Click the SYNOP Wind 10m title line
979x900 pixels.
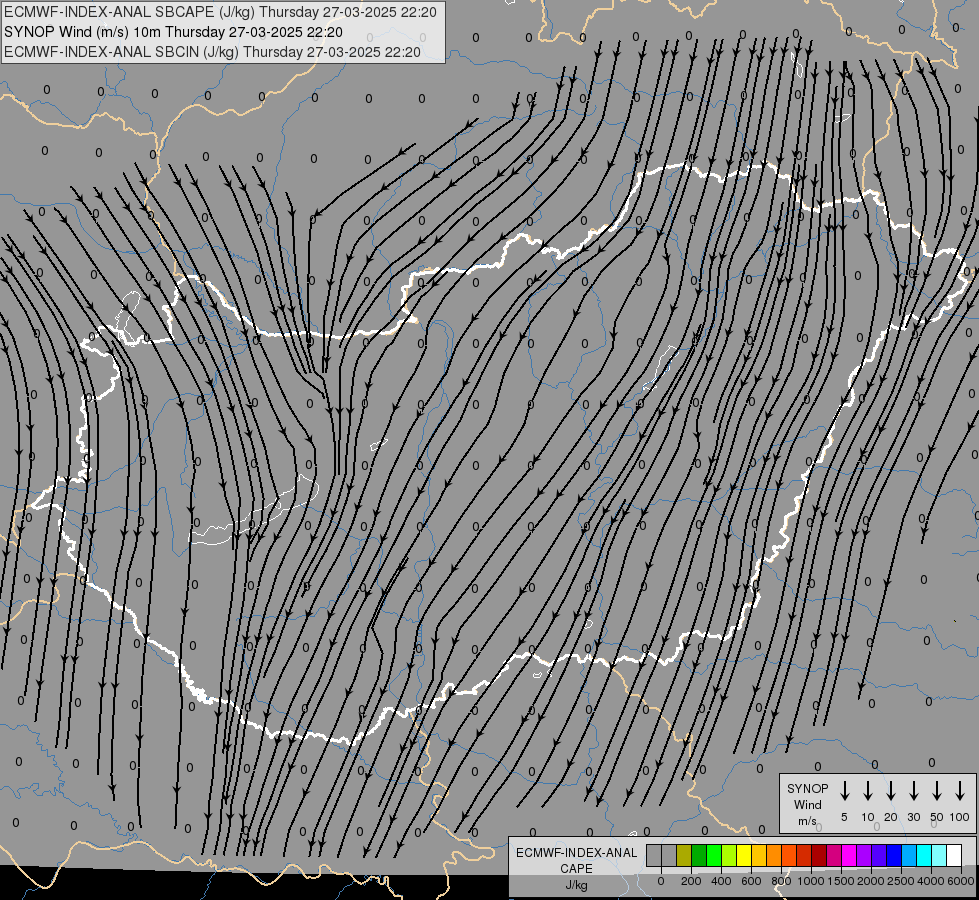click(173, 32)
